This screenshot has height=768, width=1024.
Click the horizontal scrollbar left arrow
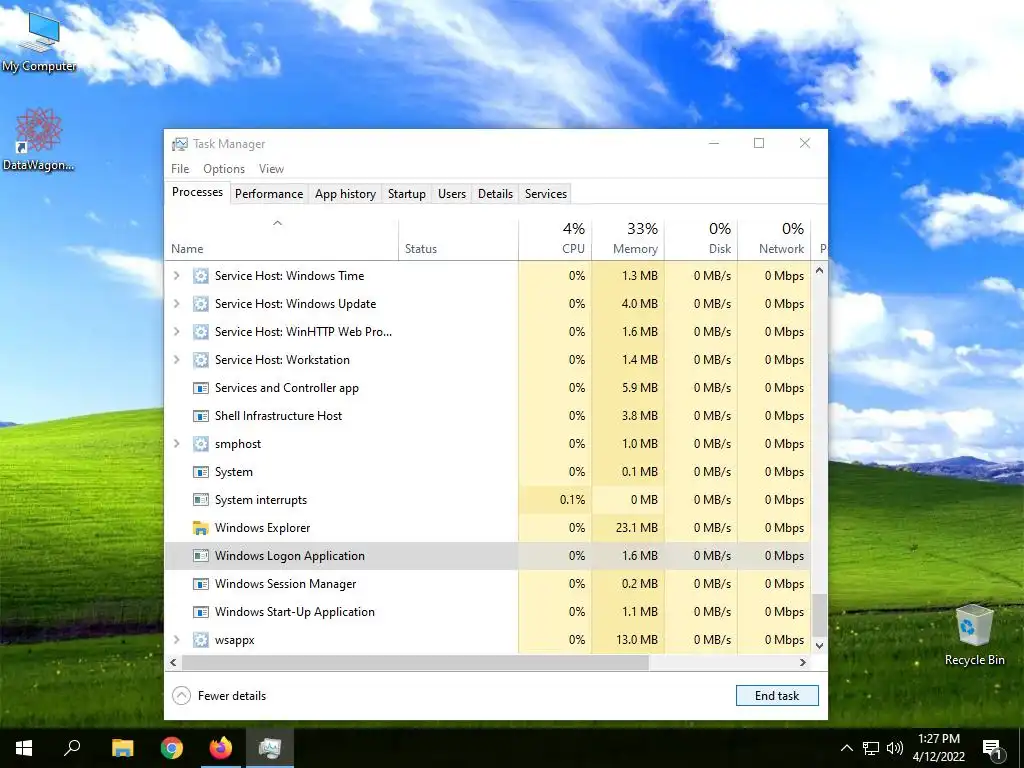click(x=173, y=662)
